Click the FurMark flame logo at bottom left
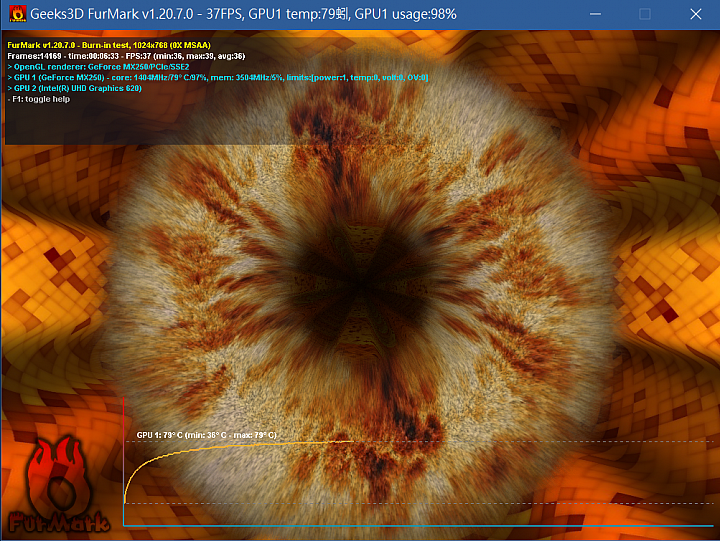 (58, 485)
